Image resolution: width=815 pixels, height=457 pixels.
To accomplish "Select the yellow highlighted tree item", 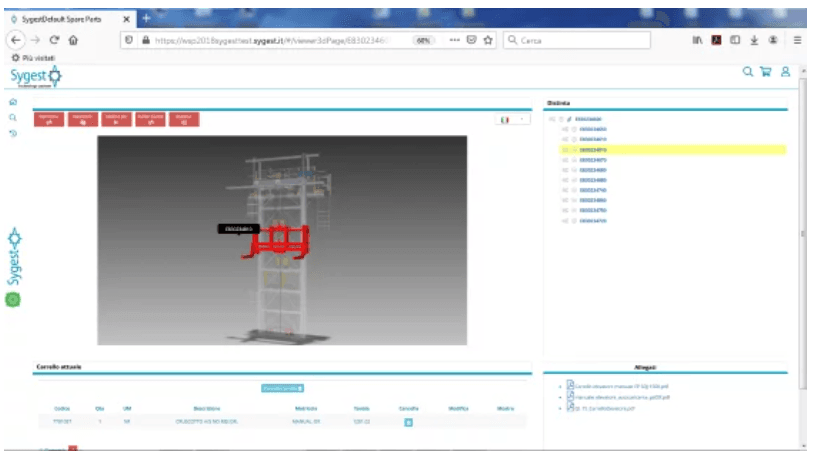I will (x=593, y=150).
